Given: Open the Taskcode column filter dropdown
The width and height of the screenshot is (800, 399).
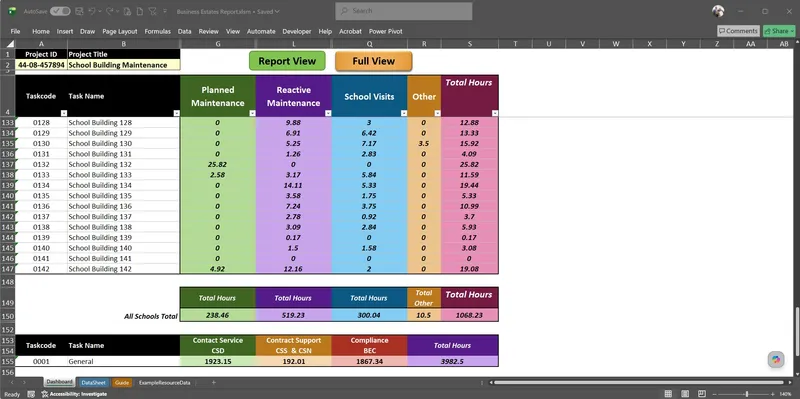Looking at the screenshot, I should pyautogui.click(x=64, y=113).
